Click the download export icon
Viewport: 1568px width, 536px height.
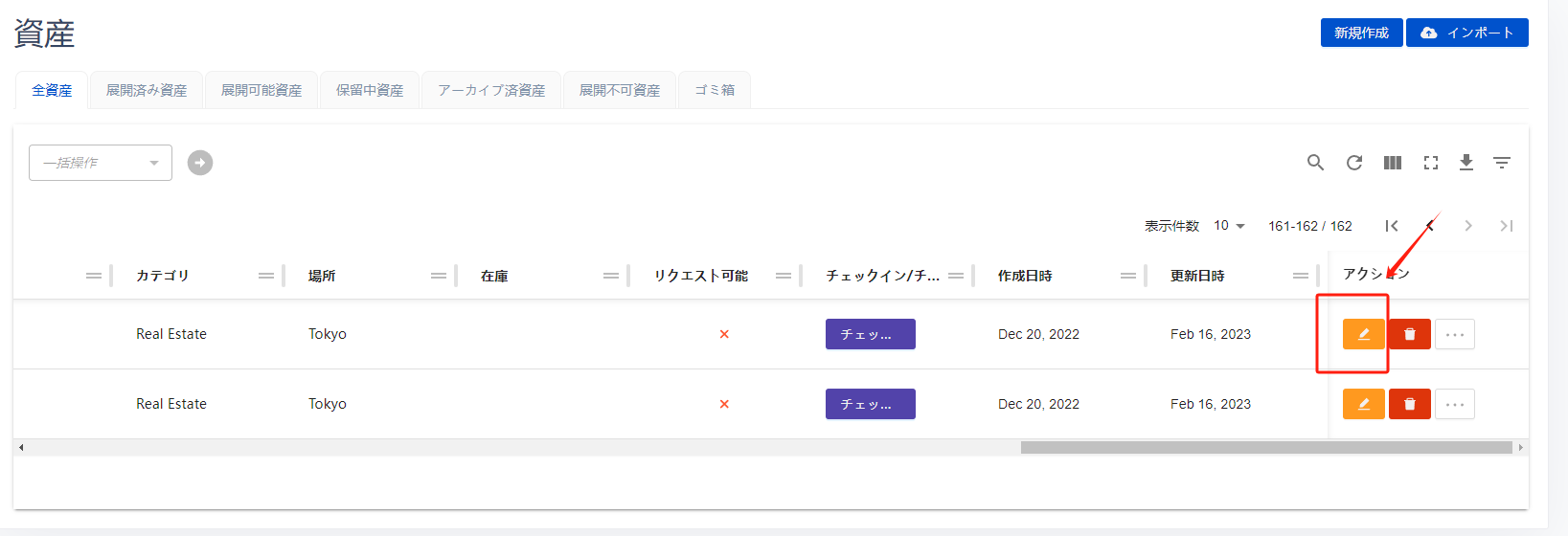(x=1466, y=163)
